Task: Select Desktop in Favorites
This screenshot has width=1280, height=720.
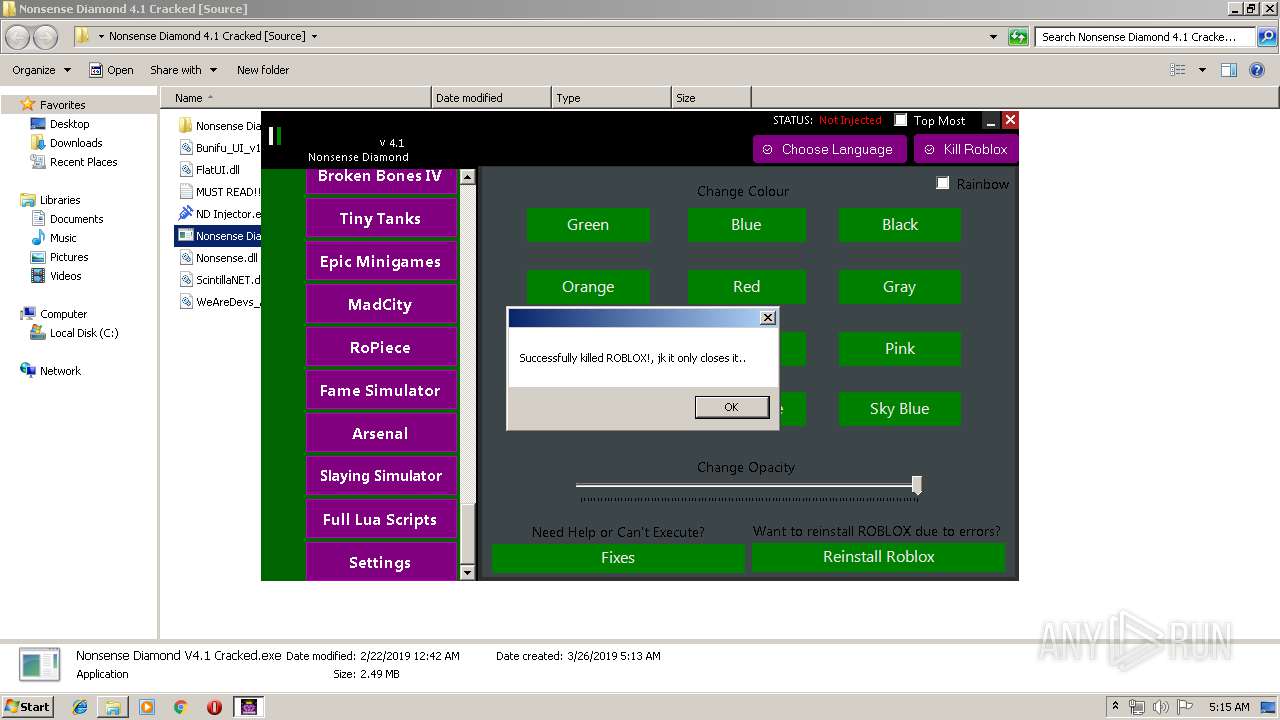Action: coord(69,124)
